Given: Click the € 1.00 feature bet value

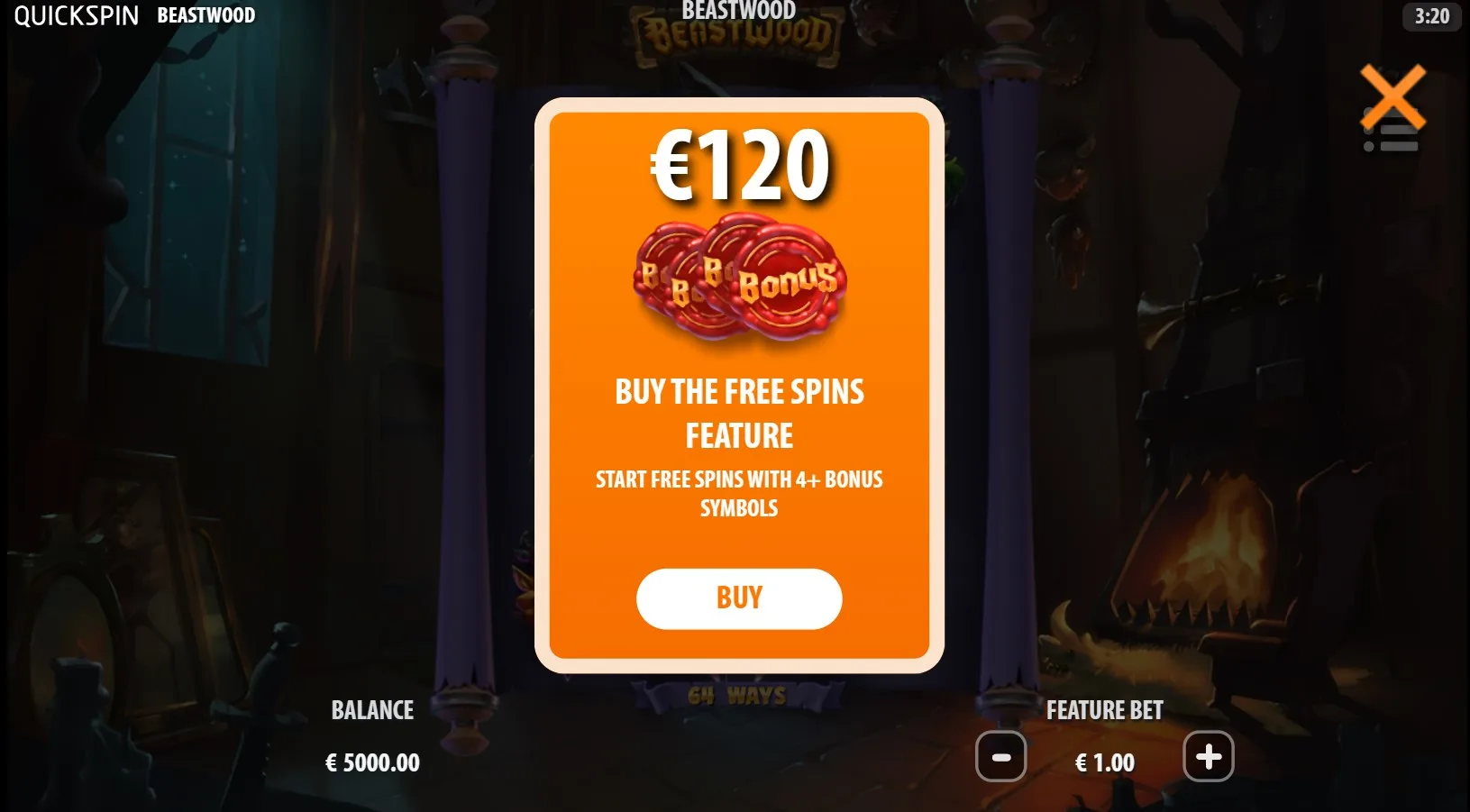Looking at the screenshot, I should pyautogui.click(x=1104, y=762).
